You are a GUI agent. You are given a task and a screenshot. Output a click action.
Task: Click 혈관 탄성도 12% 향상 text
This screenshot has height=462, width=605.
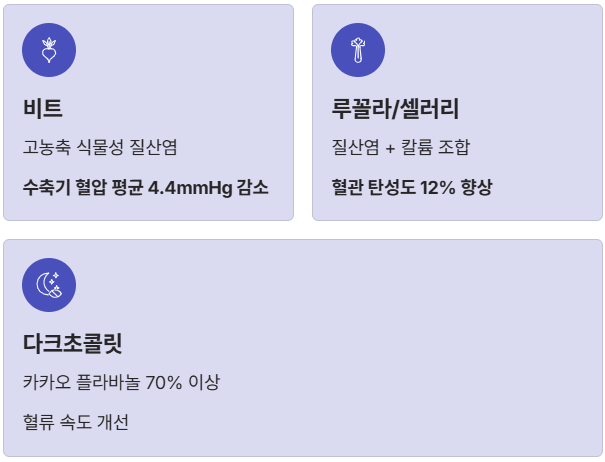412,187
